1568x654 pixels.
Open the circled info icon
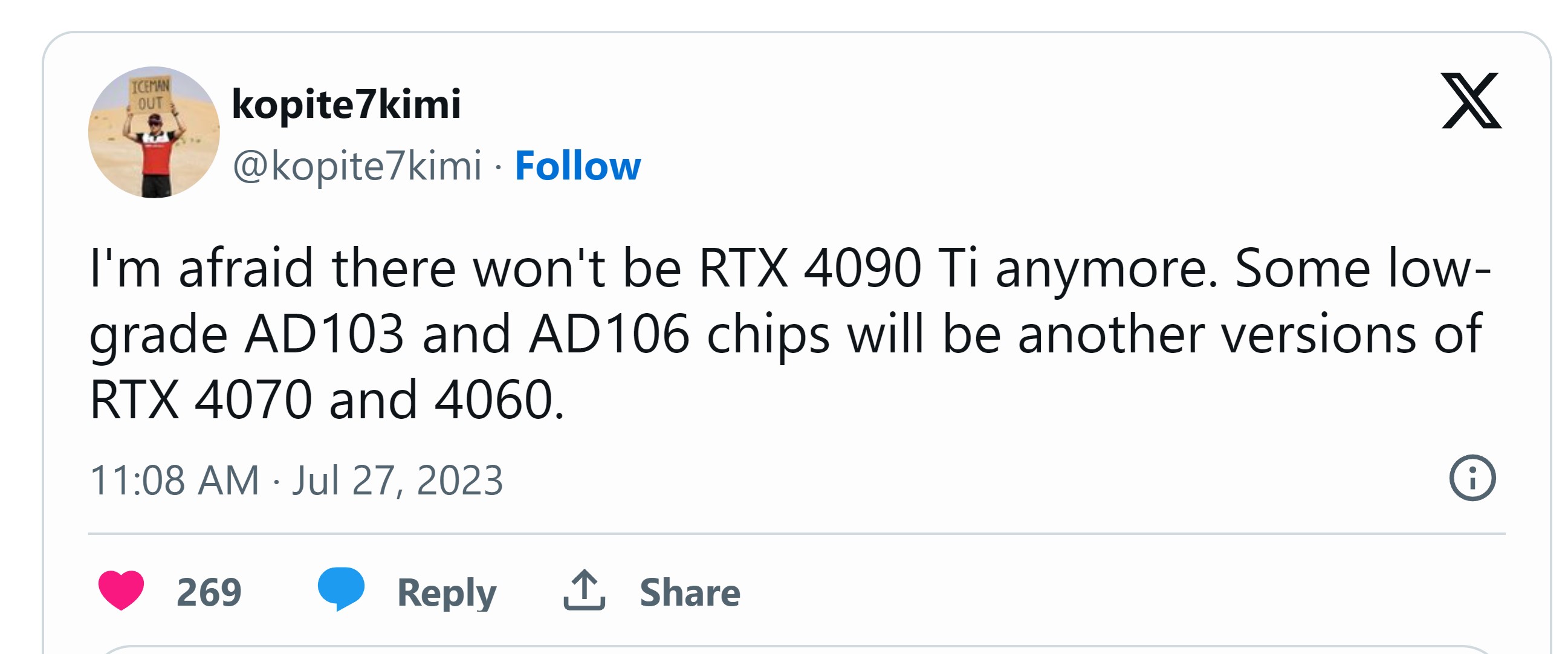[x=1472, y=478]
